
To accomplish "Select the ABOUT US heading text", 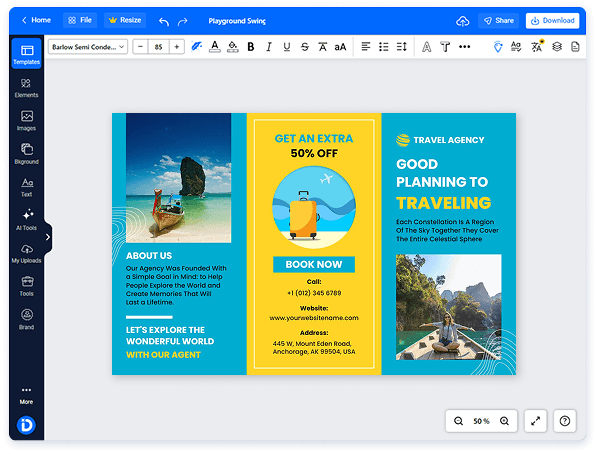I will click(149, 256).
